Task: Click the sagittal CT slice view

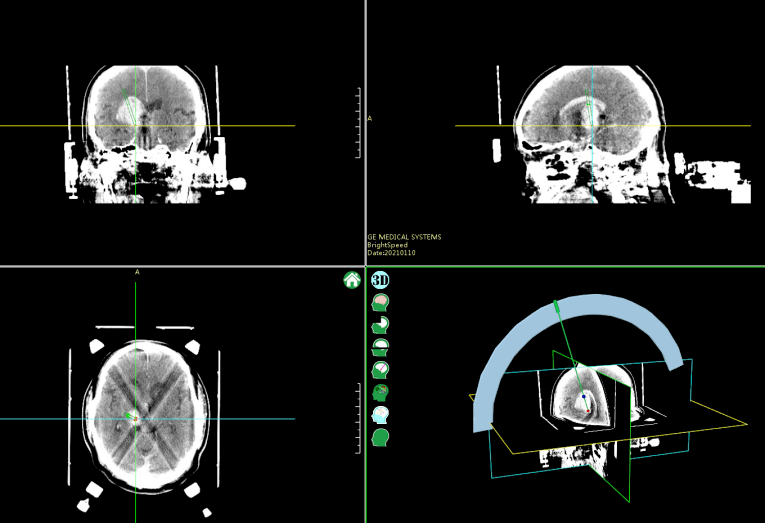Action: point(603,134)
